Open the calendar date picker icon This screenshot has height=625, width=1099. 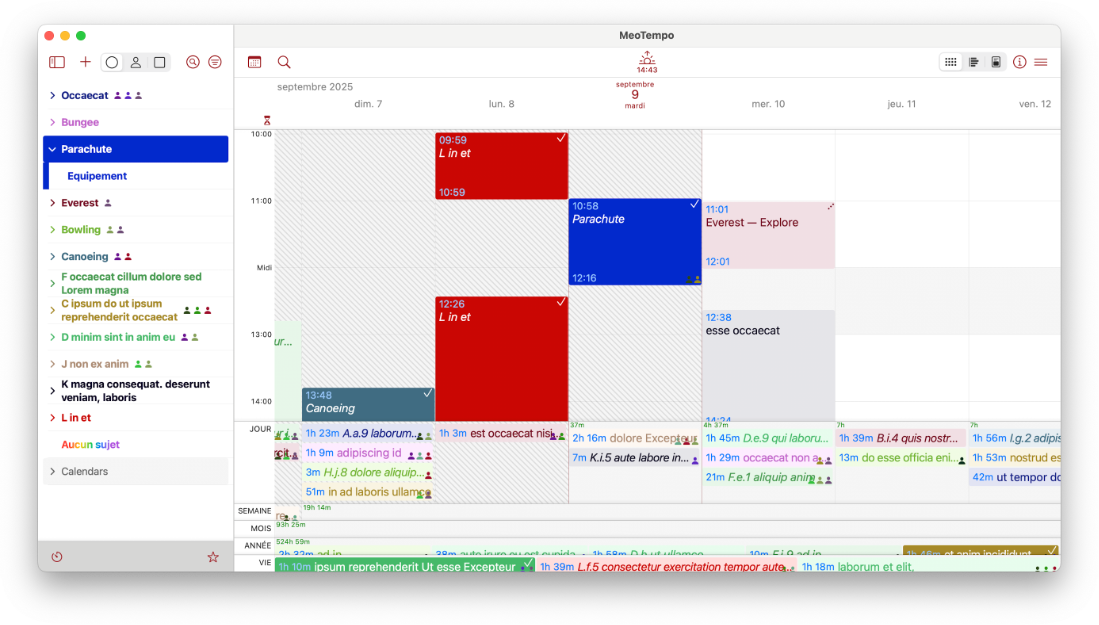pyautogui.click(x=254, y=62)
